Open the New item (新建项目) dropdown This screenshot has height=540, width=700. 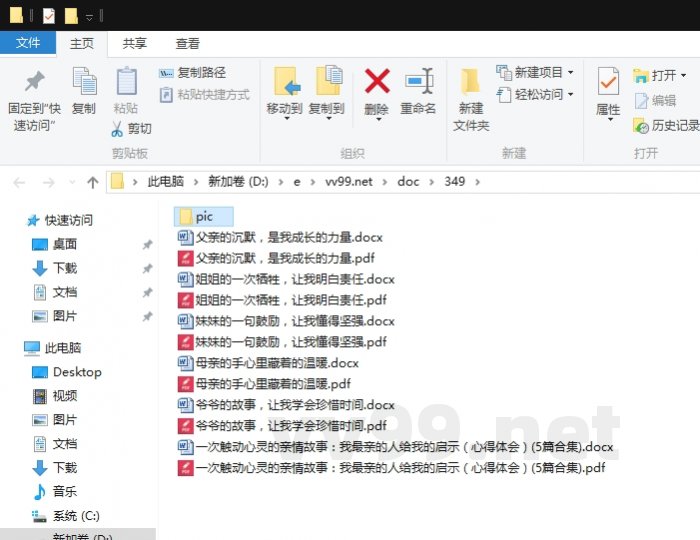[535, 72]
